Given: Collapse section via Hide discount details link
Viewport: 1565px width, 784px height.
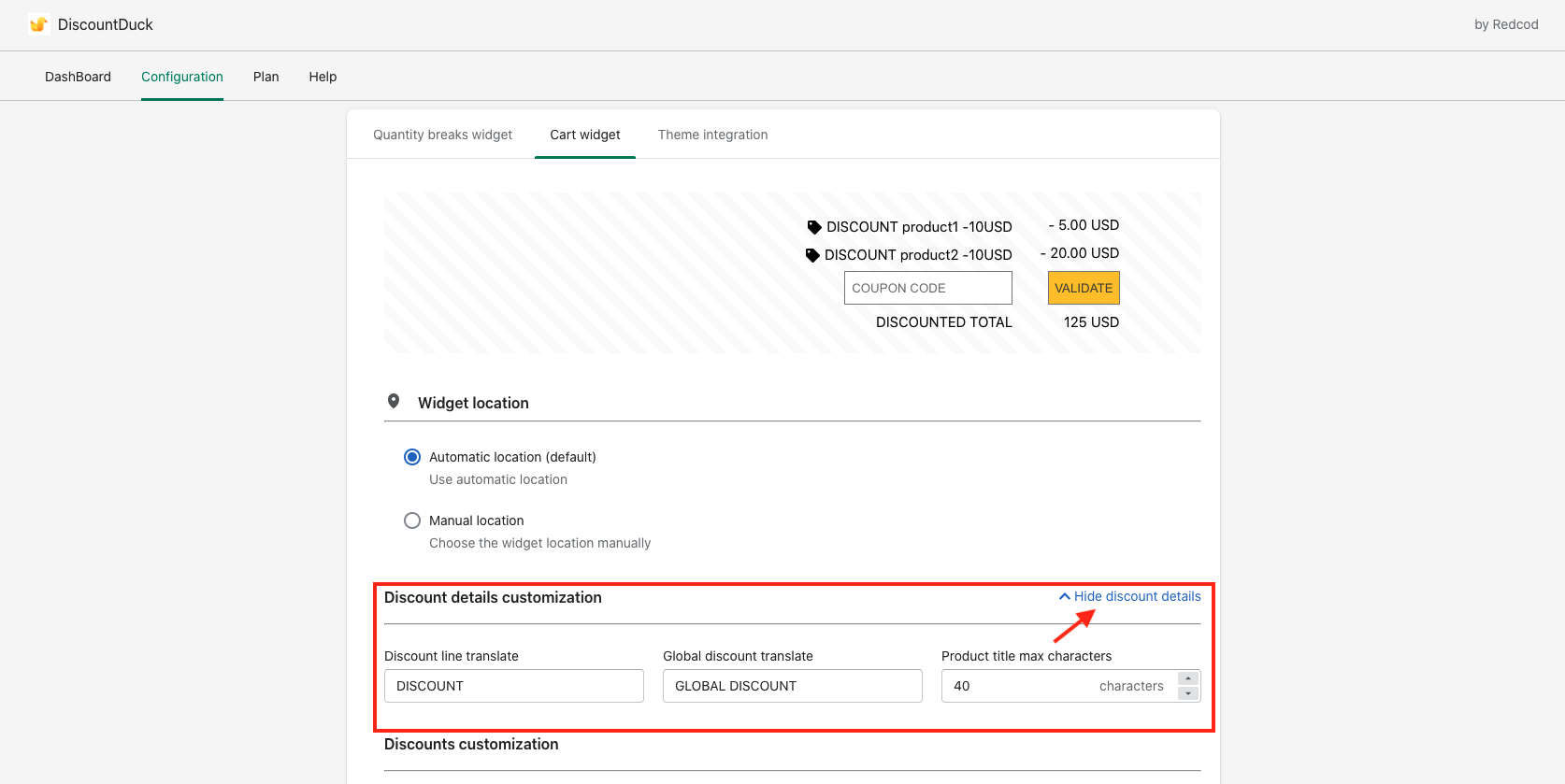Looking at the screenshot, I should pyautogui.click(x=1137, y=596).
